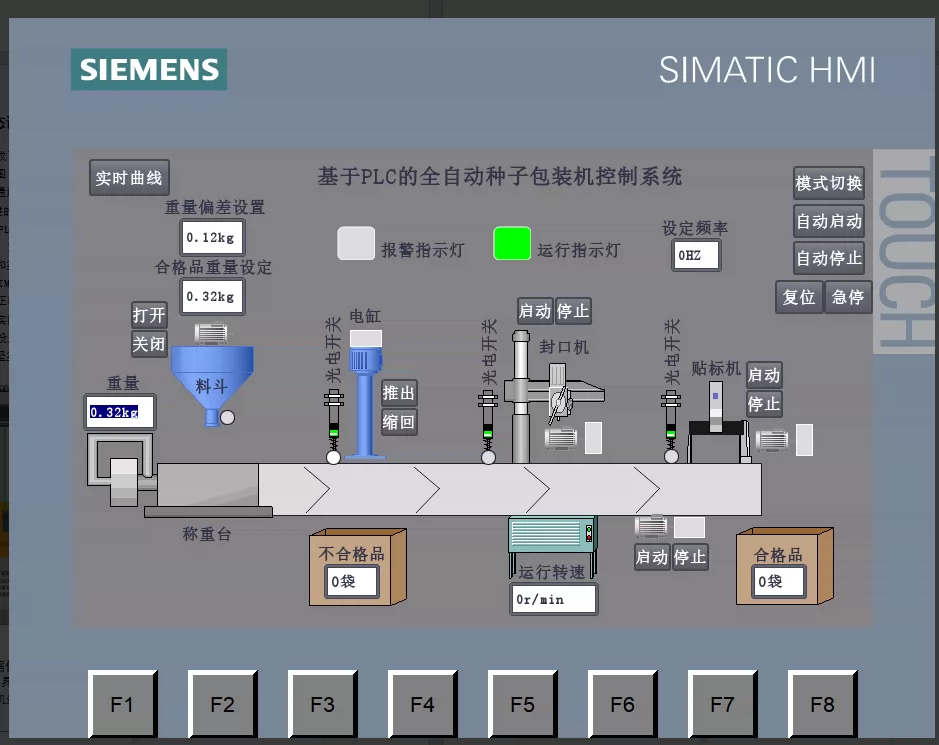Click the 光电开关 sensor beside the 贴标机
Image resolution: width=939 pixels, height=745 pixels.
click(671, 426)
